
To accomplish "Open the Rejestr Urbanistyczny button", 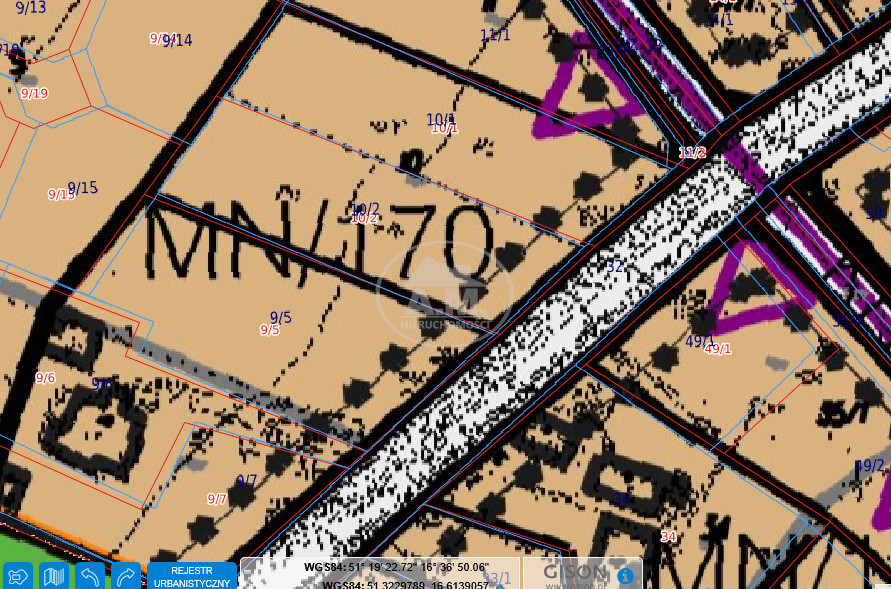I will coord(192,576).
